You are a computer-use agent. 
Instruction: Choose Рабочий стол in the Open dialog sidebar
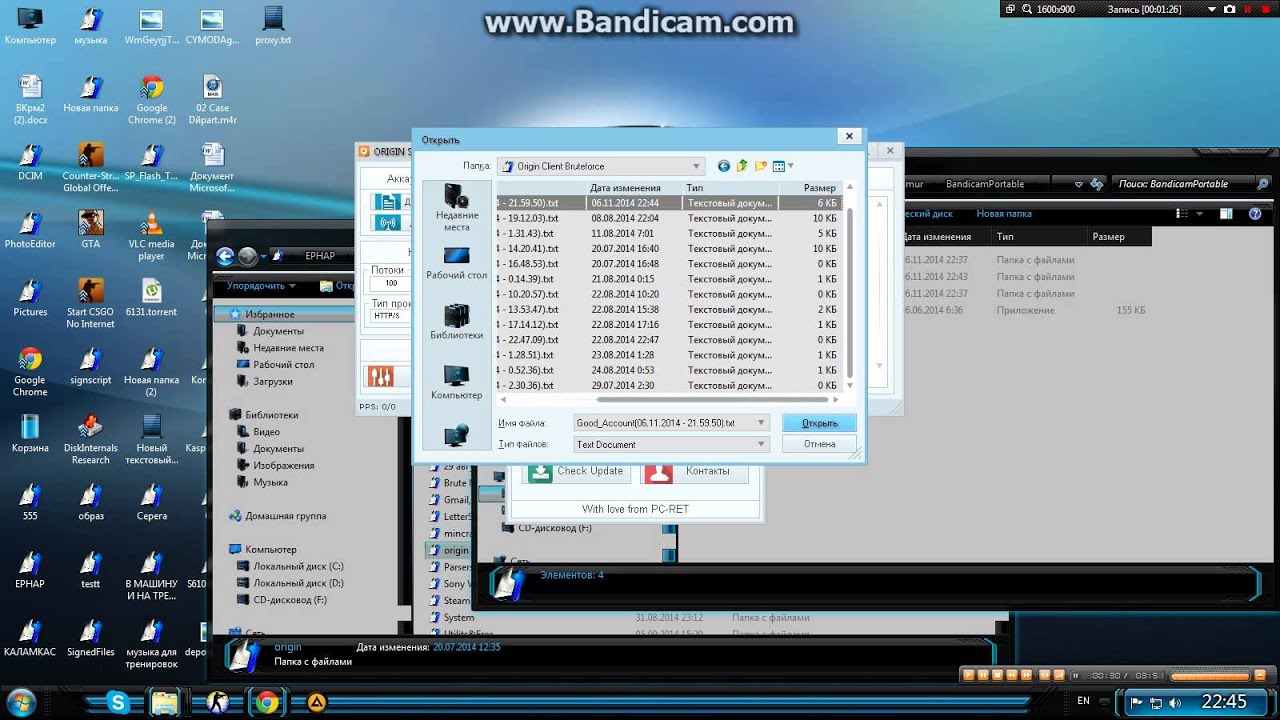pos(456,263)
